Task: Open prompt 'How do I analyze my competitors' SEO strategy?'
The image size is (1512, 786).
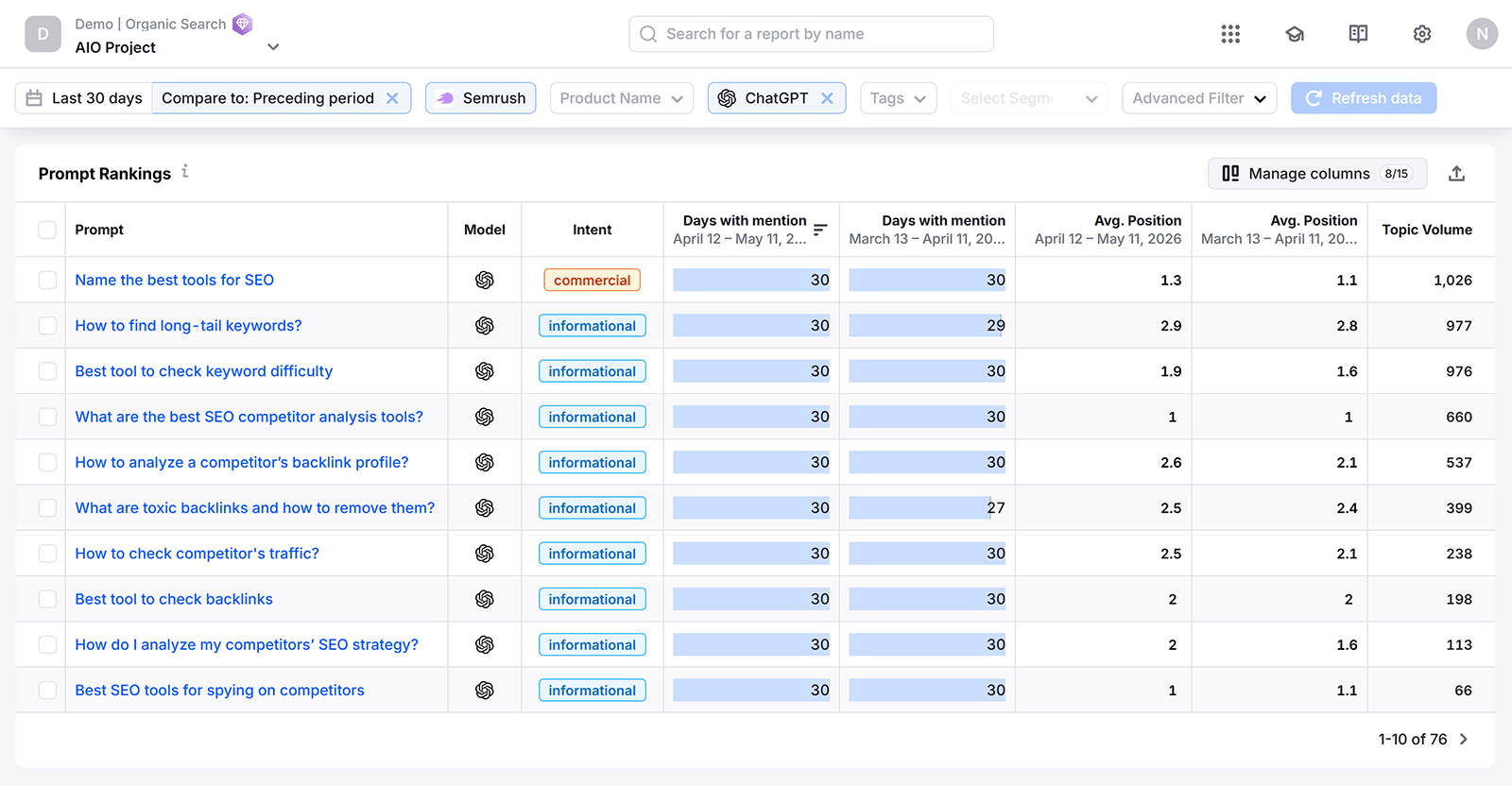Action: tap(247, 644)
